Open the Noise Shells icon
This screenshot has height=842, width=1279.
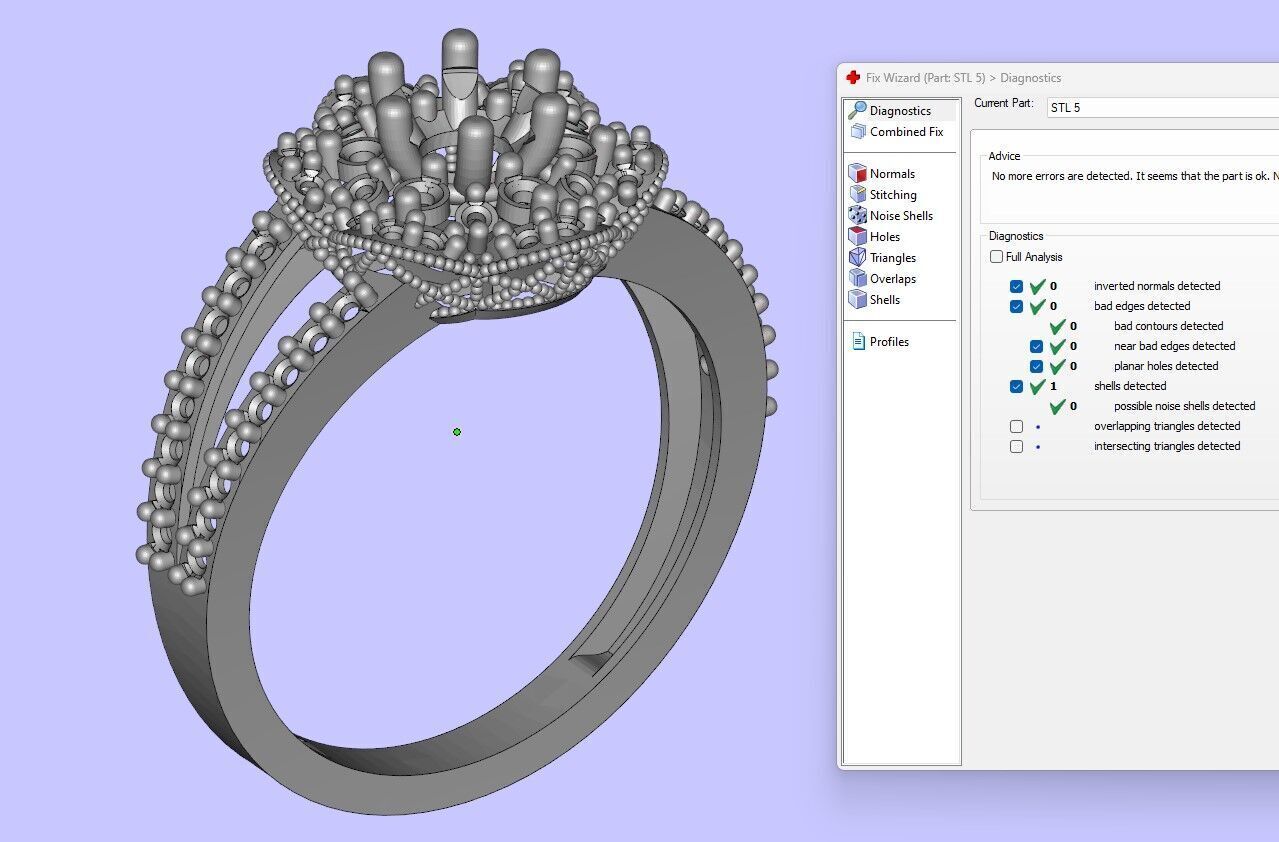click(857, 215)
